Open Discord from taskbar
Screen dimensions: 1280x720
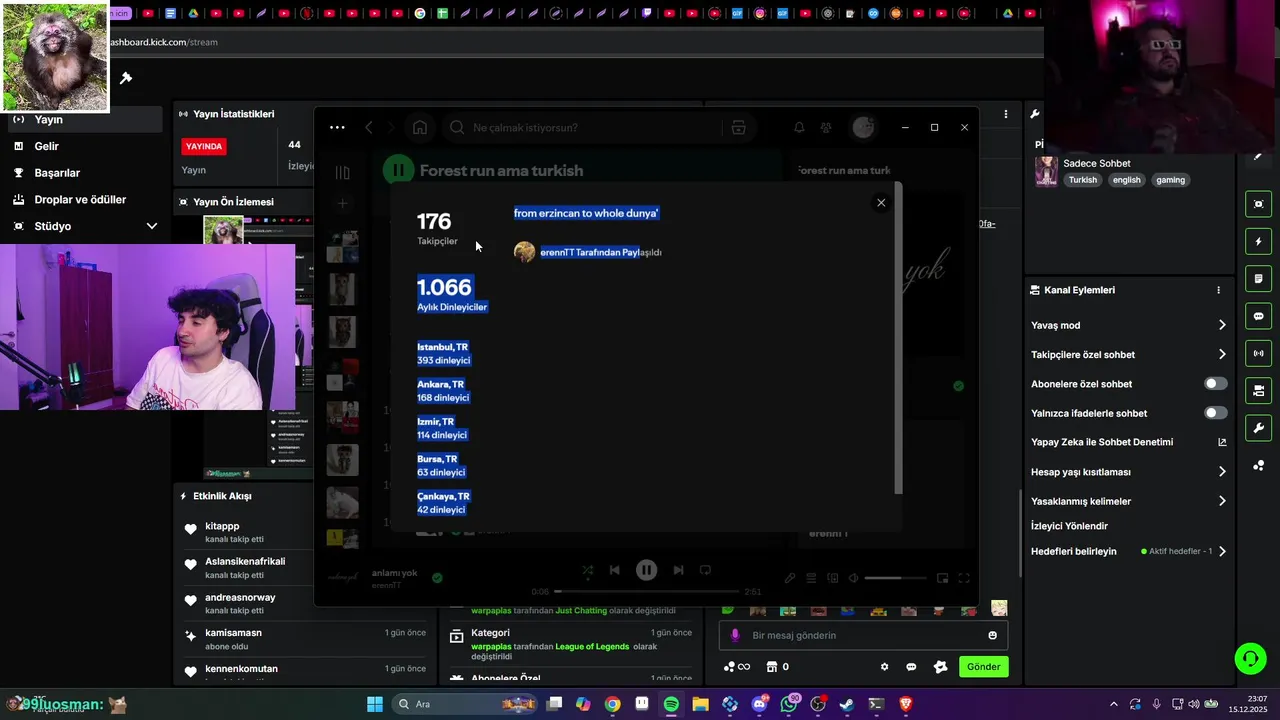click(x=759, y=704)
